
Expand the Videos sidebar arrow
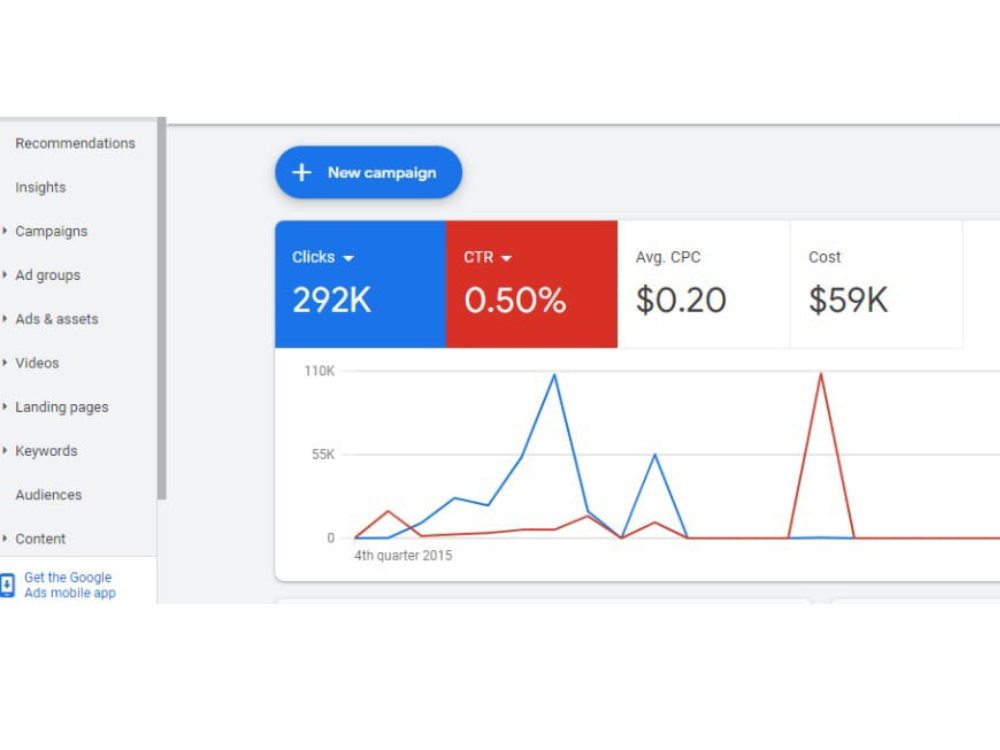click(x=4, y=363)
